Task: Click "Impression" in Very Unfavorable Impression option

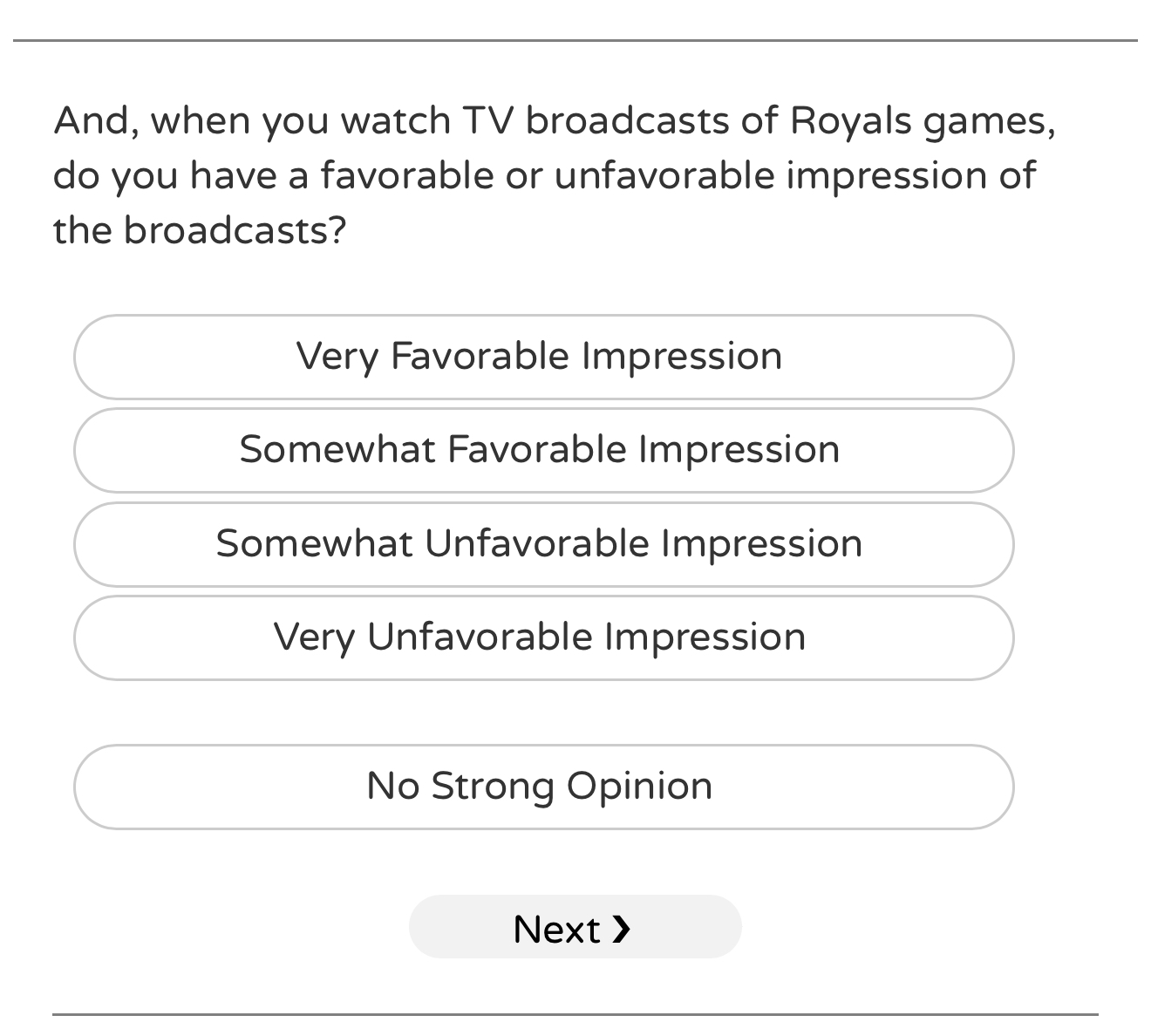Action: pos(705,637)
